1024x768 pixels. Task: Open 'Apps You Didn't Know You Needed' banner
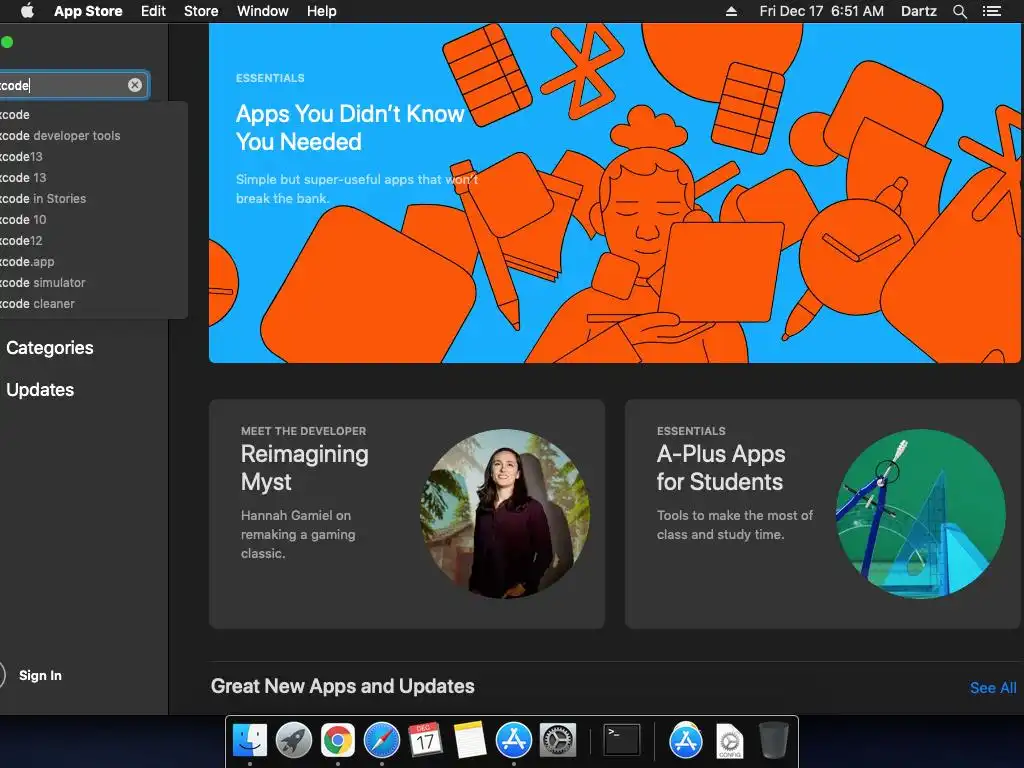point(615,193)
